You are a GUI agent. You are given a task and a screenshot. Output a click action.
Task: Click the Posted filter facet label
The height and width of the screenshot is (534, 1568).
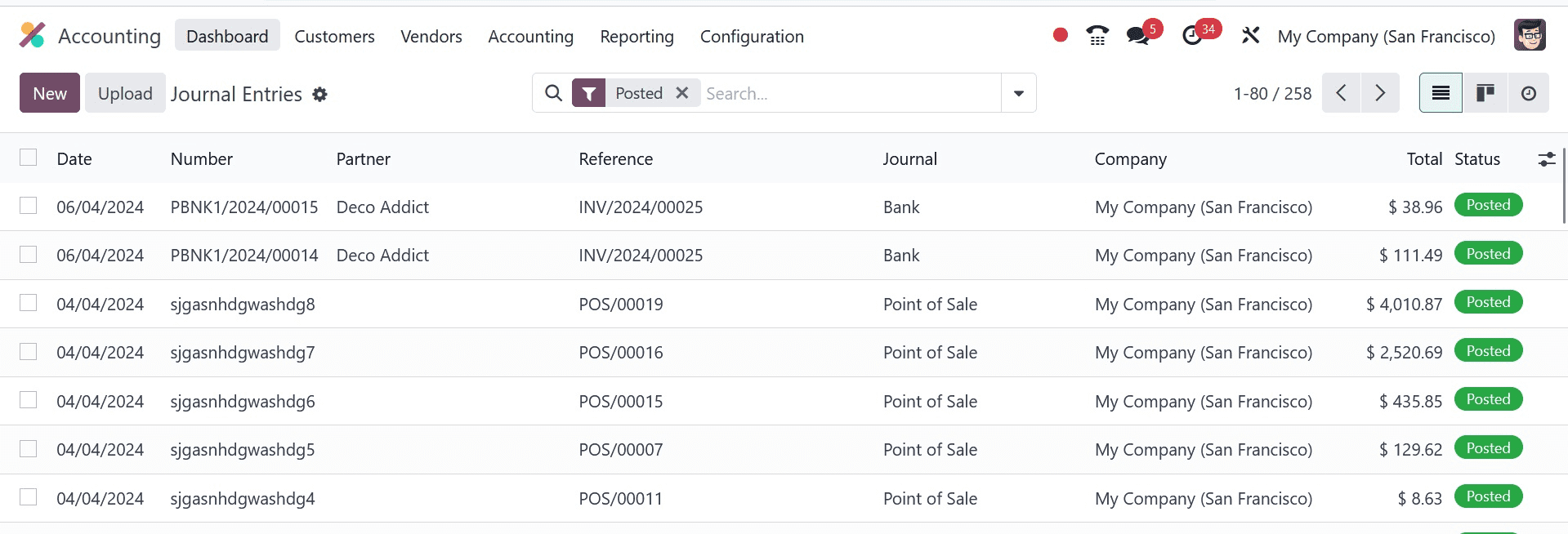639,93
